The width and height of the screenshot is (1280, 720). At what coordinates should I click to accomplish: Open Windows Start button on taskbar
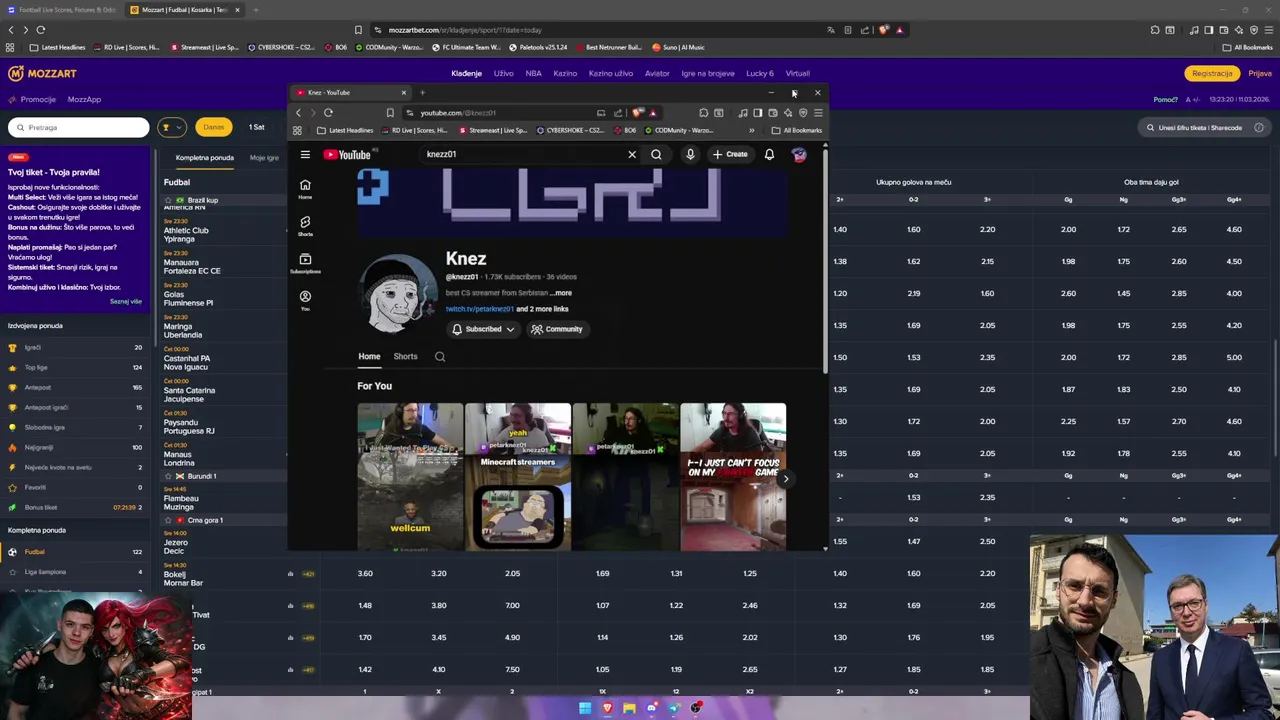tap(585, 708)
